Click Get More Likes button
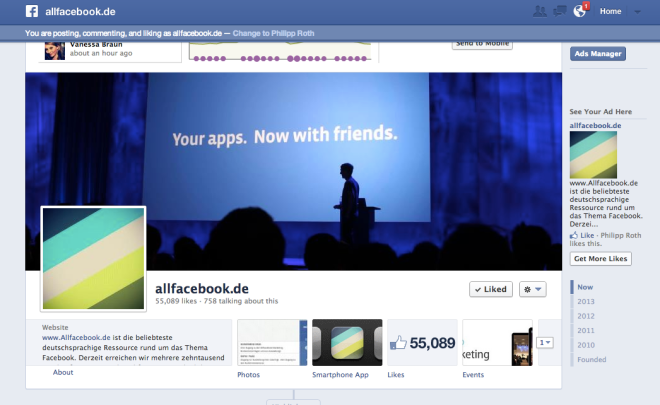The height and width of the screenshot is (405, 660). point(601,258)
